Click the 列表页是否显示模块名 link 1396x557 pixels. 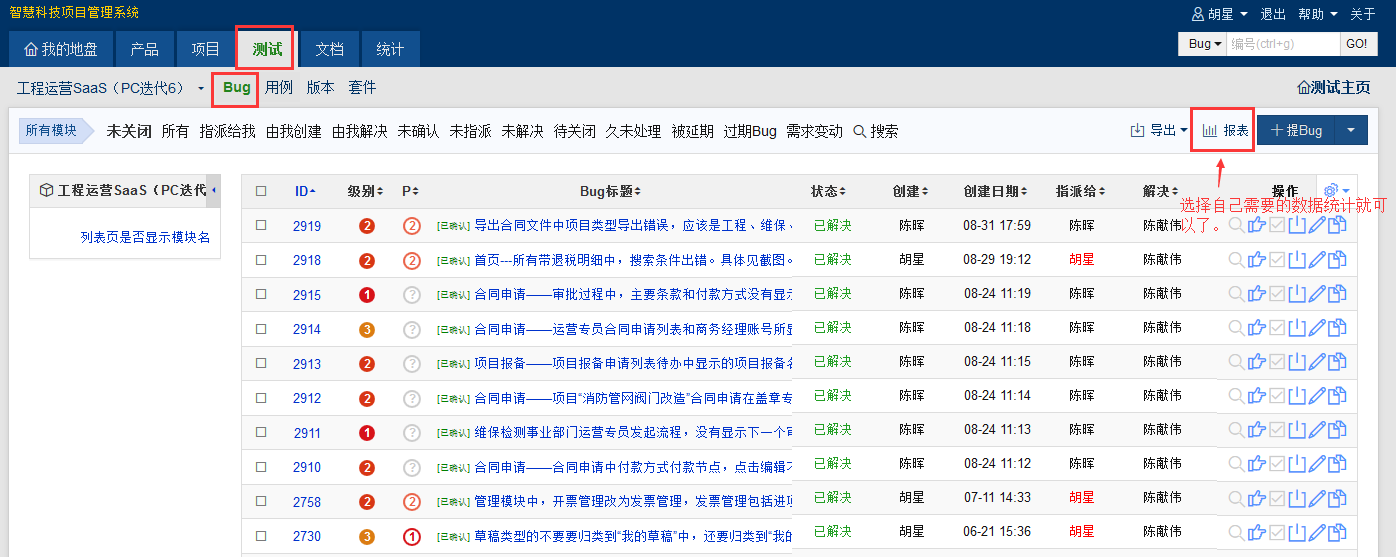(x=146, y=237)
